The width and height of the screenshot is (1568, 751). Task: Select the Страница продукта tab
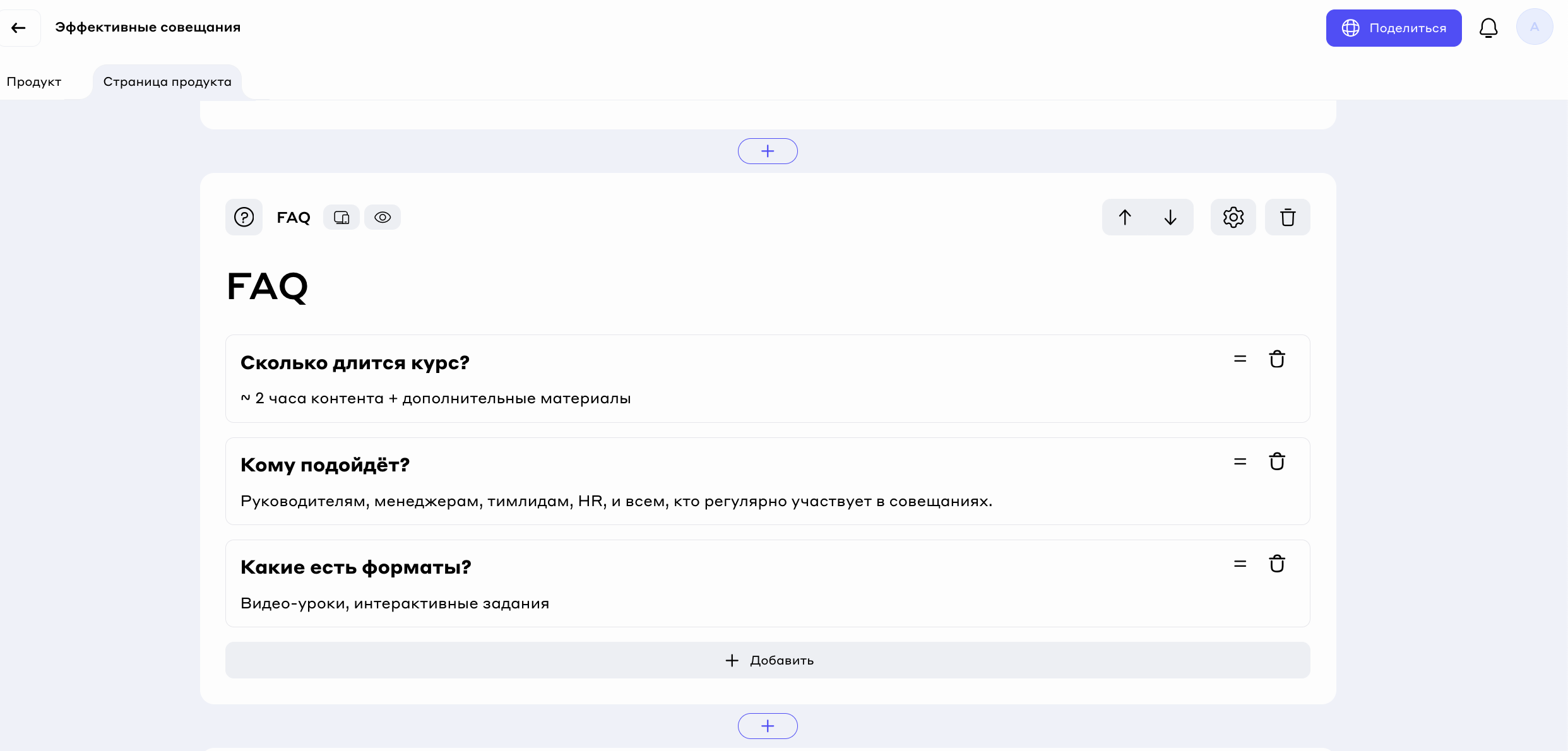pyautogui.click(x=167, y=82)
